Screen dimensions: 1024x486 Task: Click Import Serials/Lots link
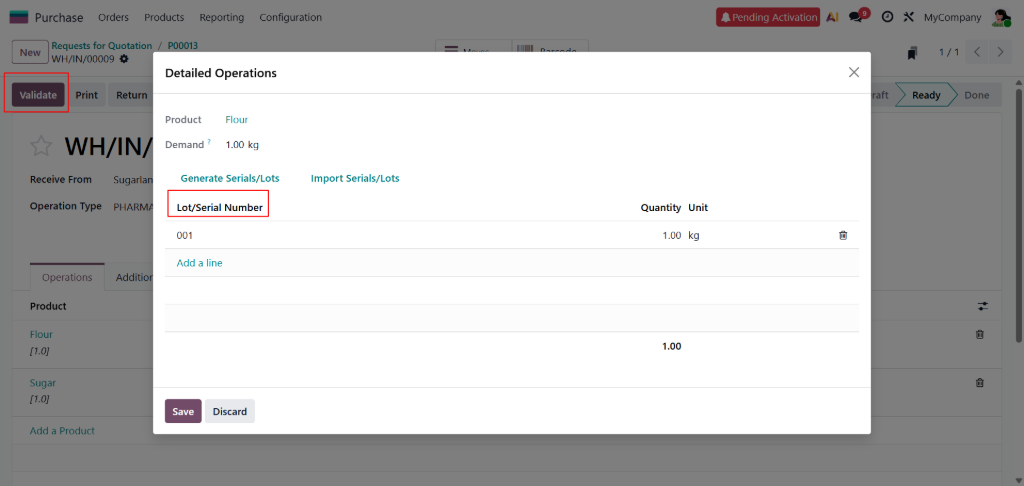(355, 178)
